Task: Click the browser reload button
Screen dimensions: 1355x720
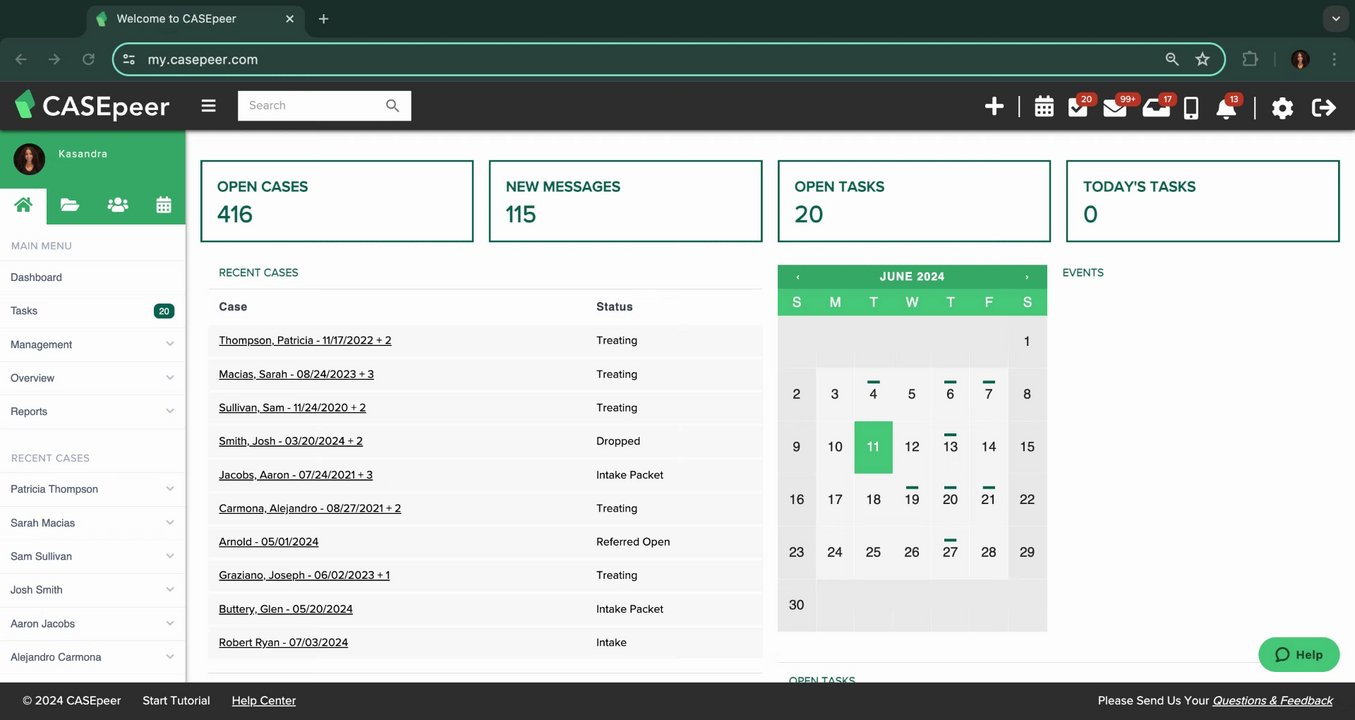Action: click(x=88, y=59)
